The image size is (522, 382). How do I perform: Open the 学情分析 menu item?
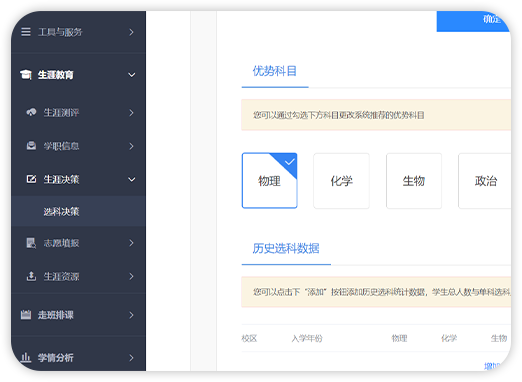[78, 358]
